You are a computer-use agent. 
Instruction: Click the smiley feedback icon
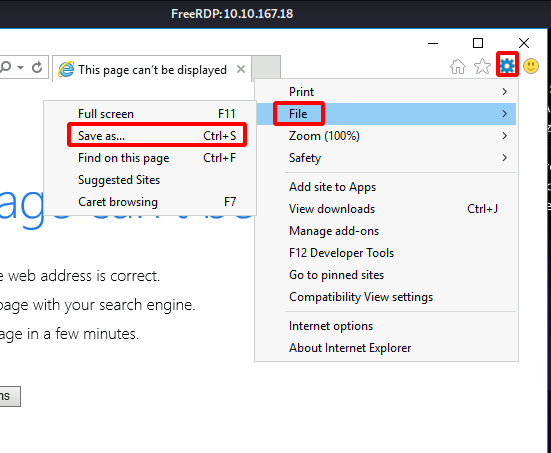tap(531, 66)
